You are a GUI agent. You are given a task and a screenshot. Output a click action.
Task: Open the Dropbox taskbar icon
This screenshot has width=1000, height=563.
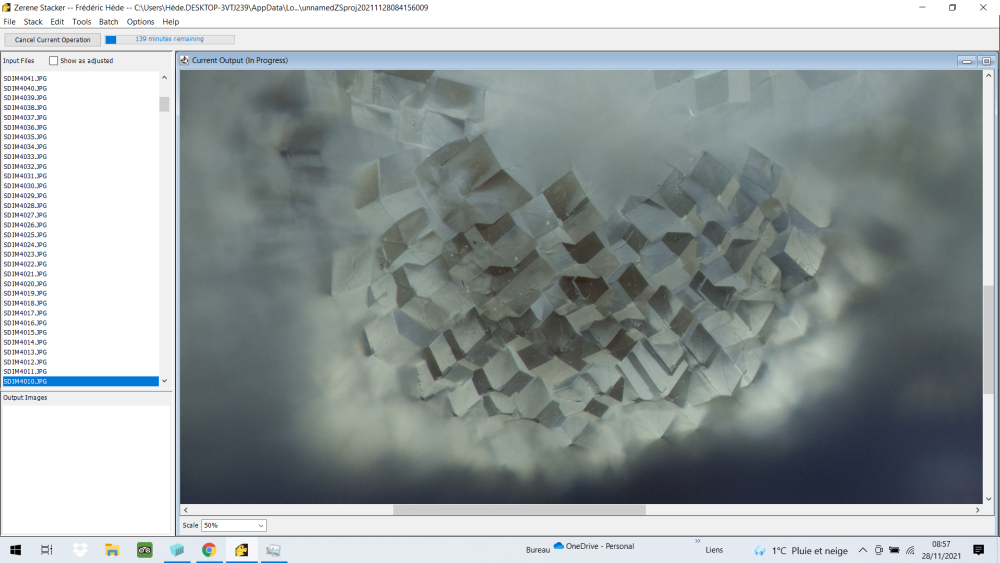[x=80, y=550]
